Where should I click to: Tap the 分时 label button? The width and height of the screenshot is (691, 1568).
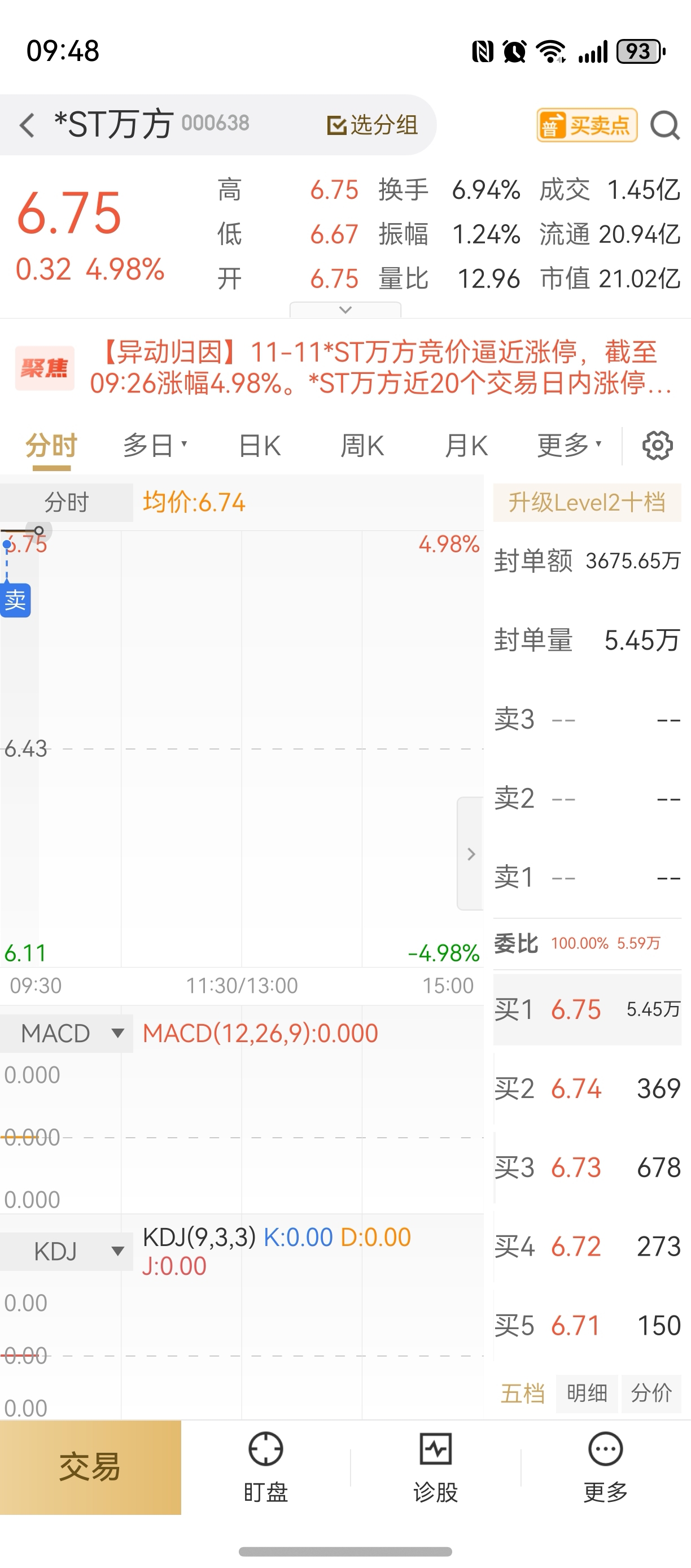point(66,503)
